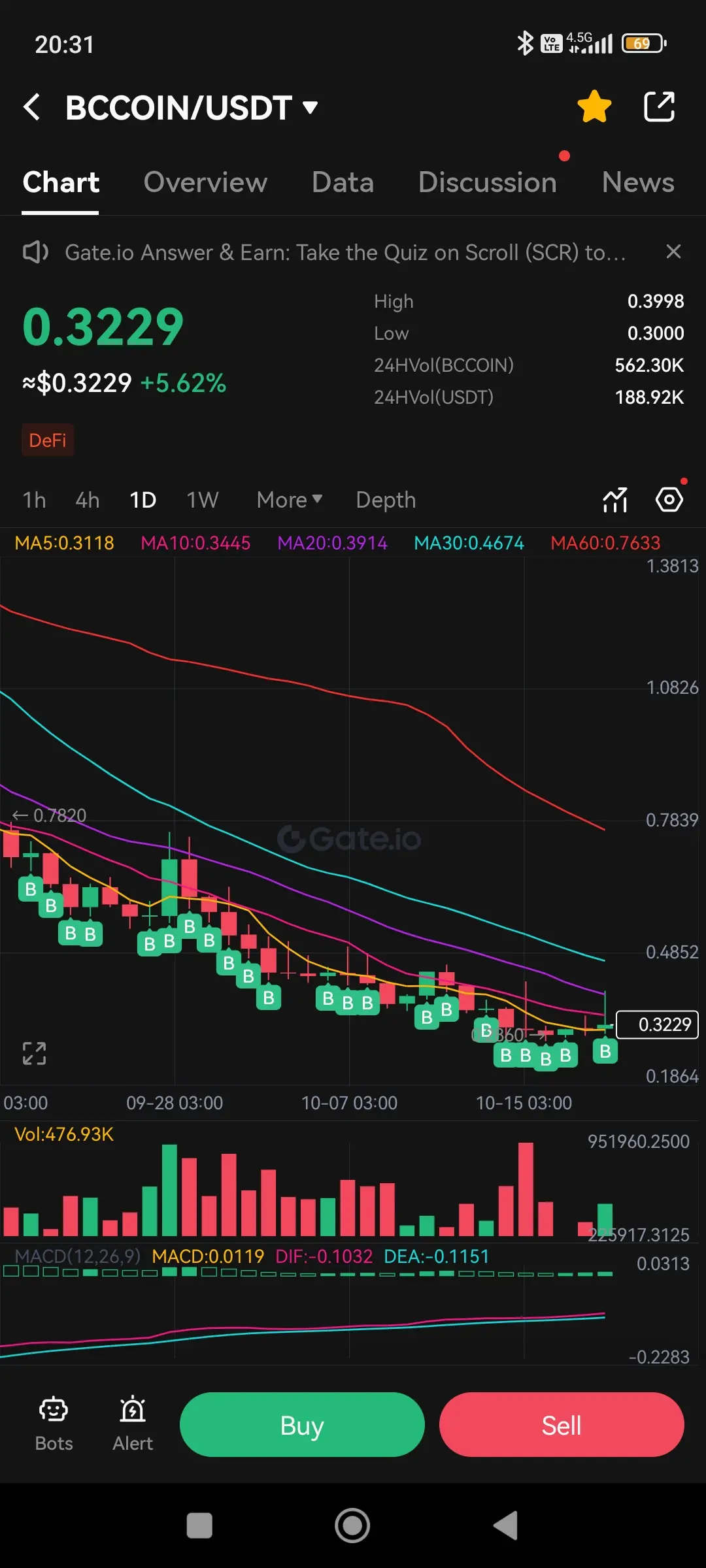Tap the Bluetooth status icon
This screenshot has width=706, height=1568.
(x=525, y=43)
